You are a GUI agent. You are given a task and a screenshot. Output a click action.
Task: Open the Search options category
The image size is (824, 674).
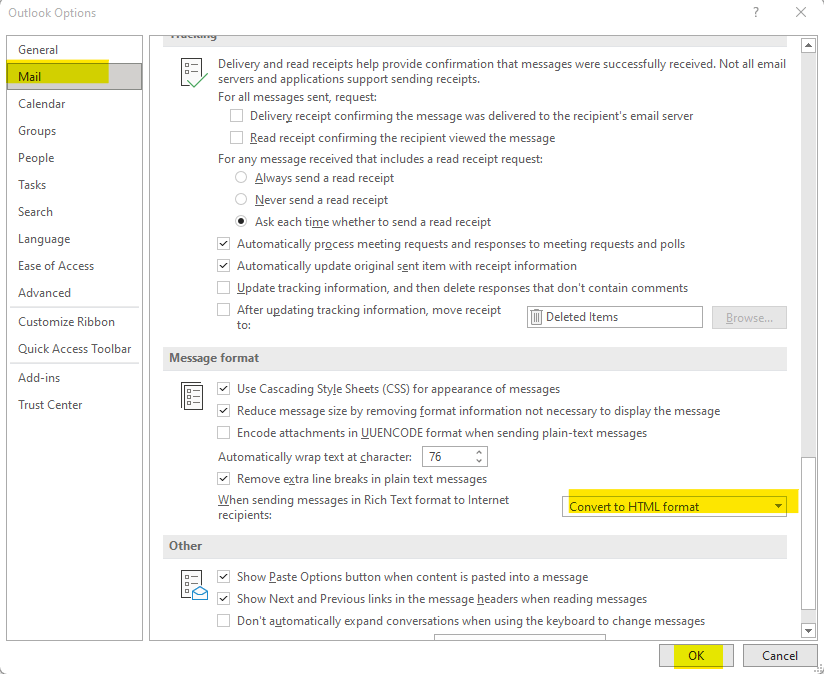pos(75,212)
